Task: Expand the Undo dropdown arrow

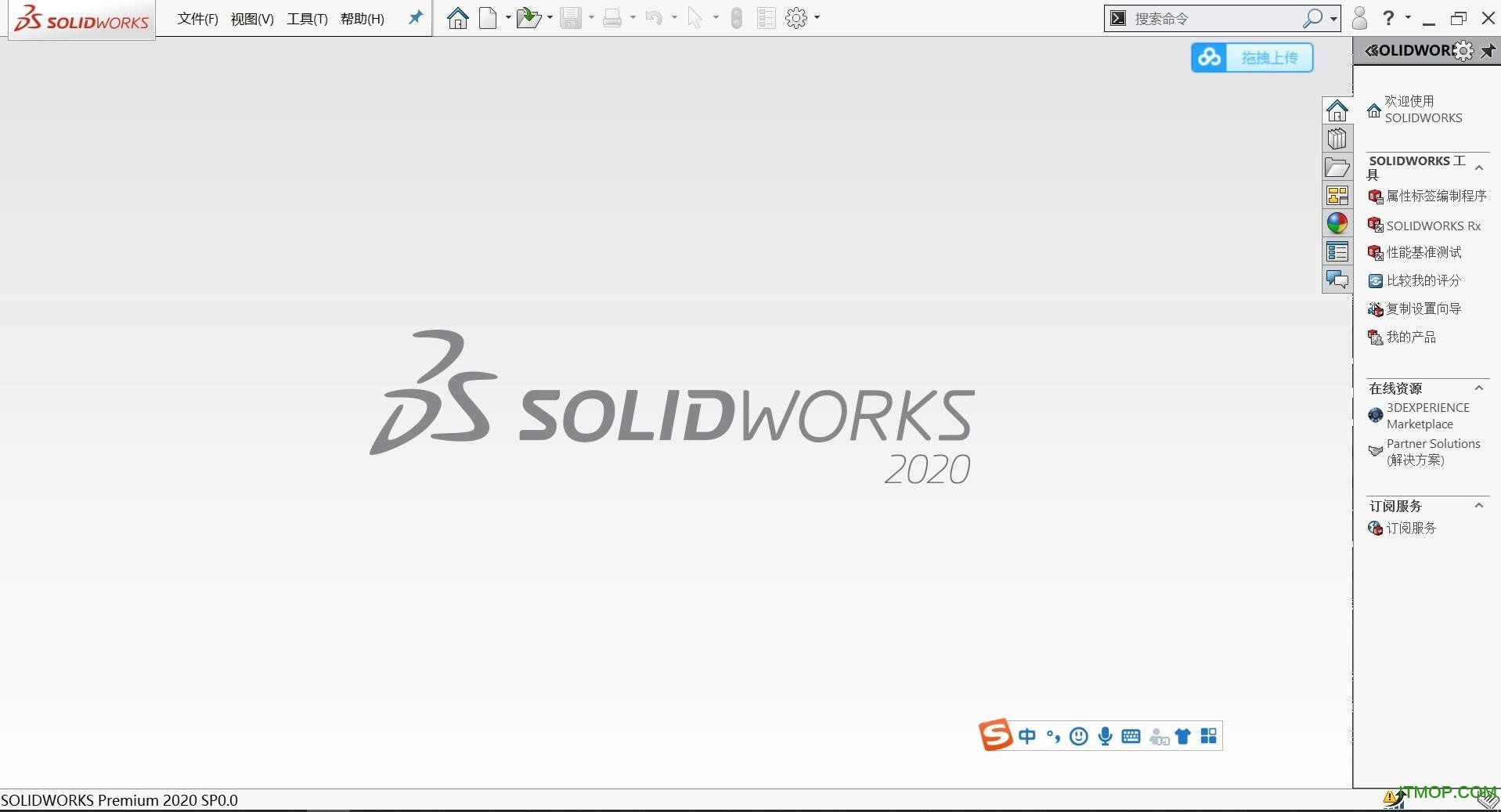Action: click(674, 17)
